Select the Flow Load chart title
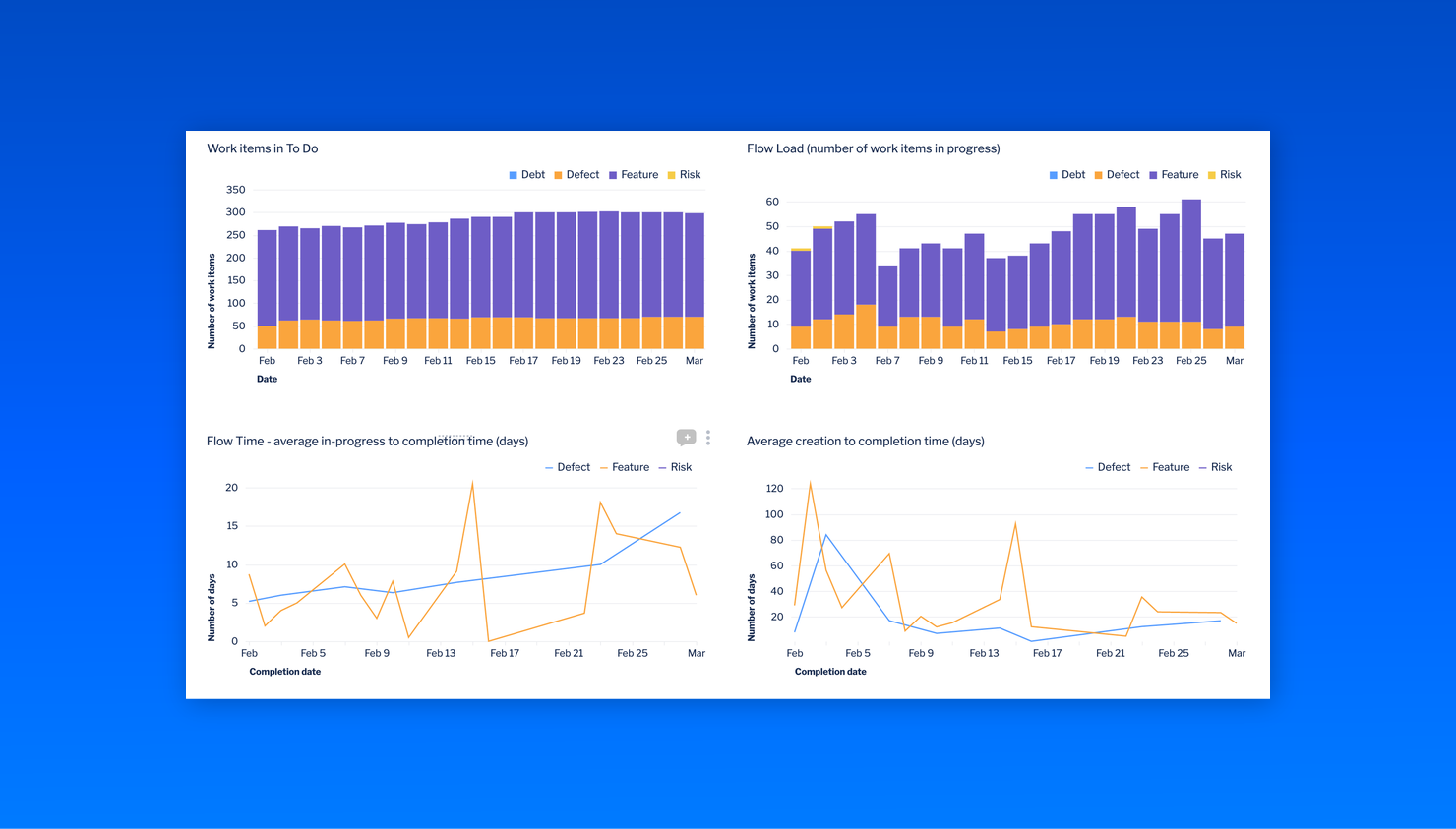This screenshot has height=829, width=1456. [873, 148]
